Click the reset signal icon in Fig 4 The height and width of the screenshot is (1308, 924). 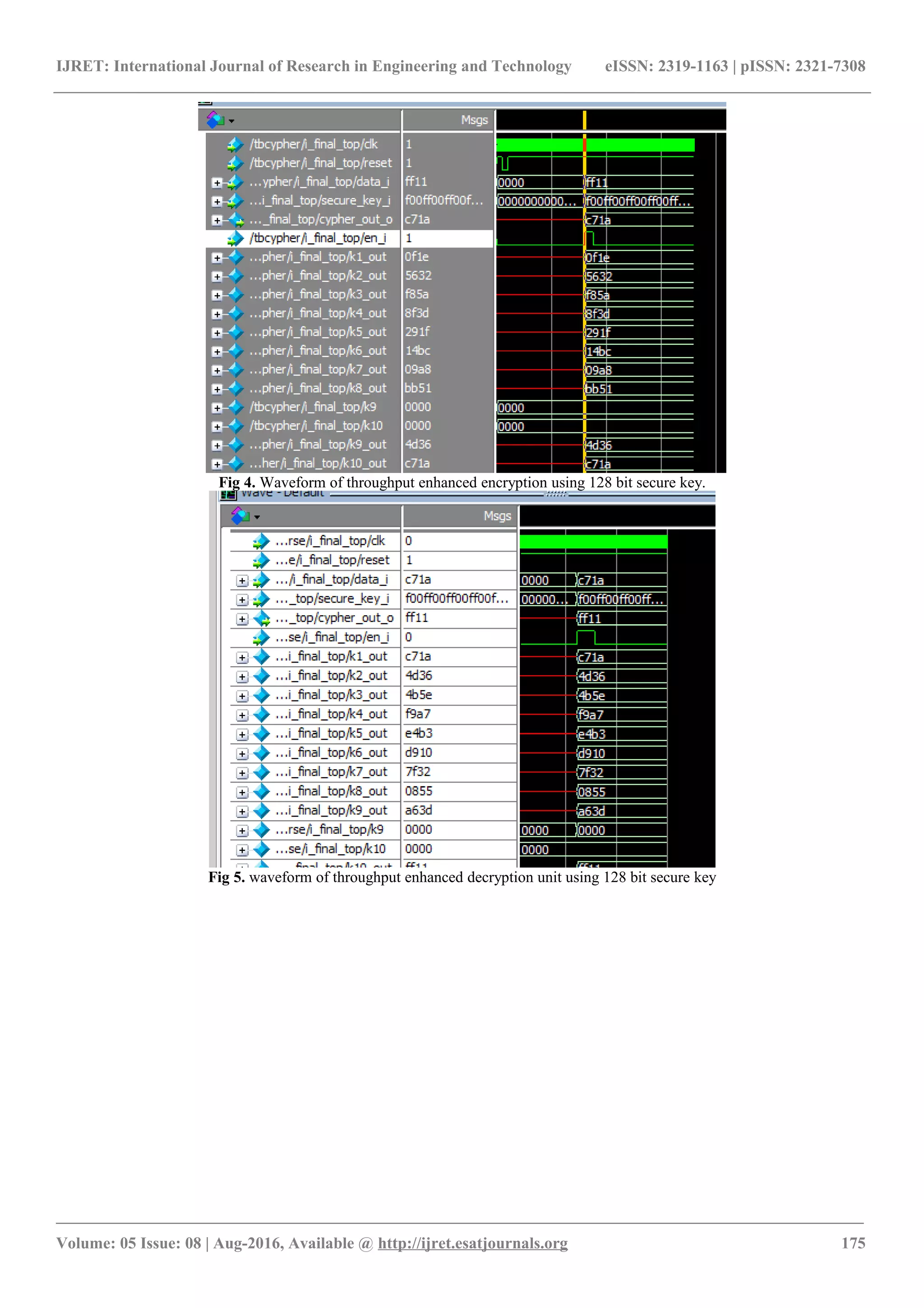point(235,163)
